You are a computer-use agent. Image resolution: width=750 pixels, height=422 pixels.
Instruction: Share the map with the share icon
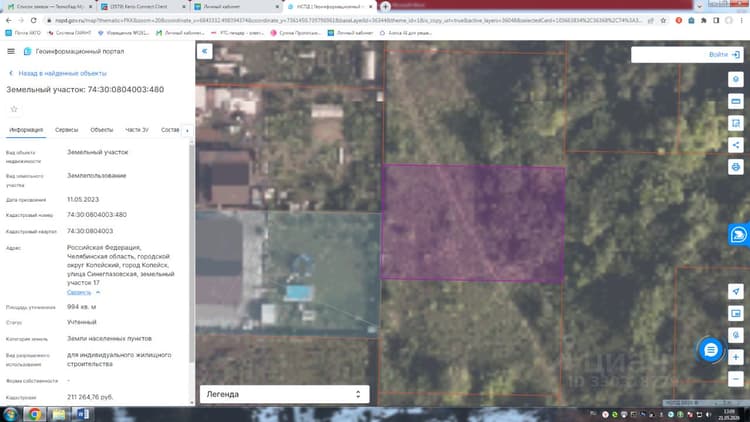pyautogui.click(x=736, y=145)
